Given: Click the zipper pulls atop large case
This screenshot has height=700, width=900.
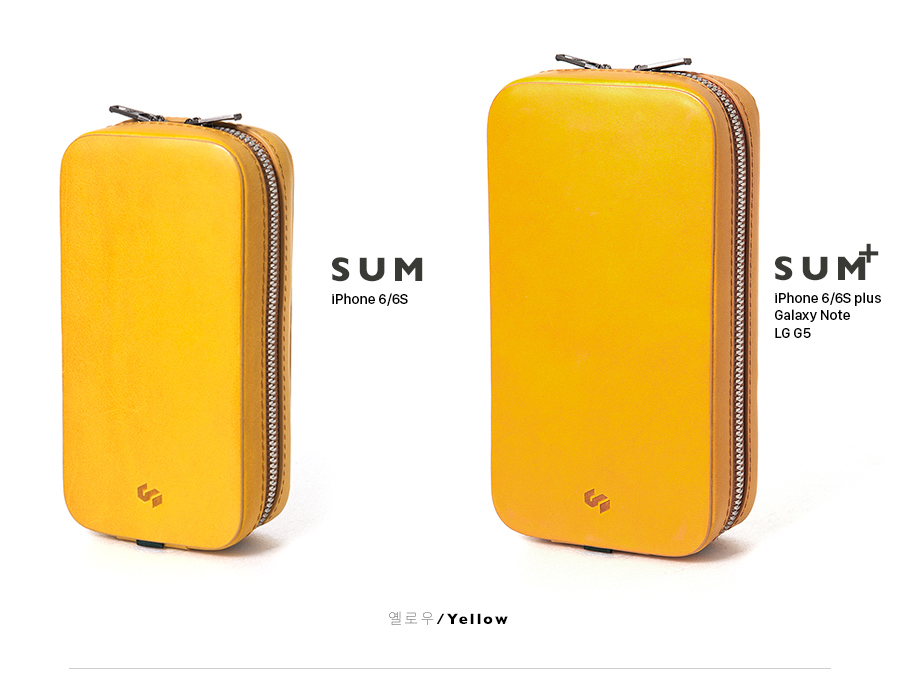Looking at the screenshot, I should pyautogui.click(x=623, y=62).
